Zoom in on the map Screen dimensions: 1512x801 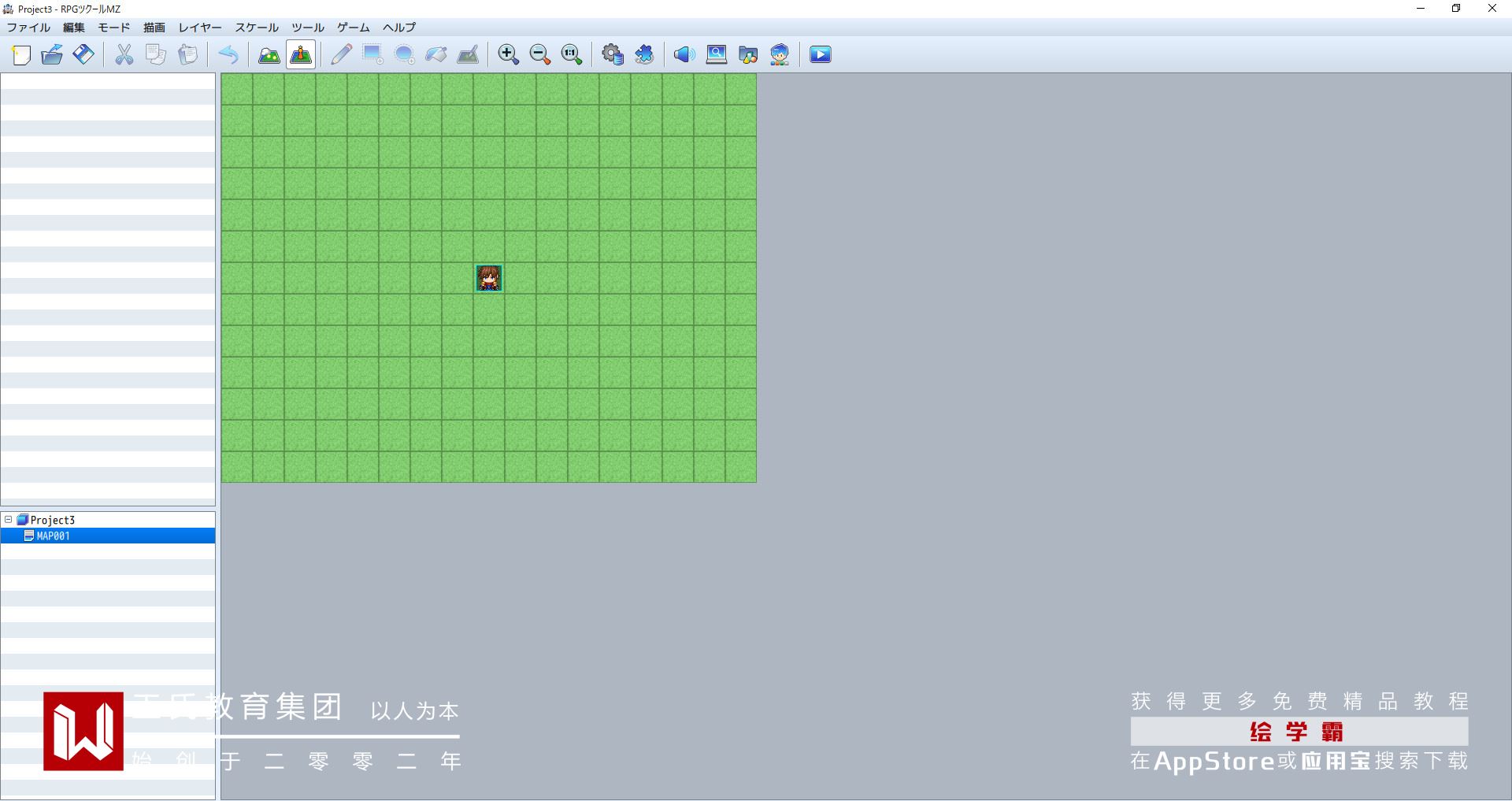pyautogui.click(x=509, y=54)
